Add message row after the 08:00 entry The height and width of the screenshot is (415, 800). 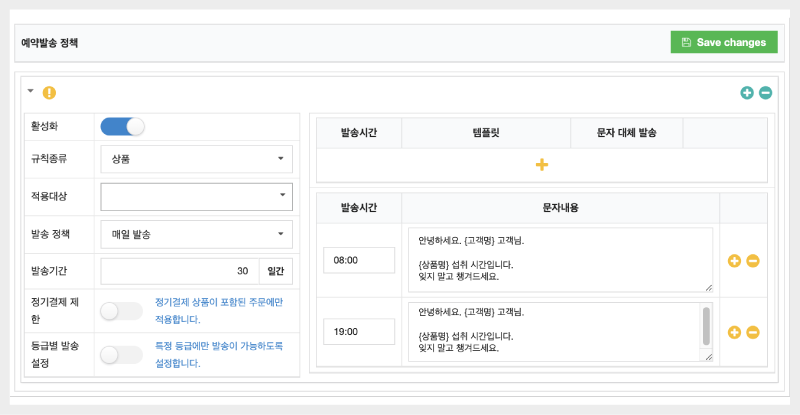(734, 260)
